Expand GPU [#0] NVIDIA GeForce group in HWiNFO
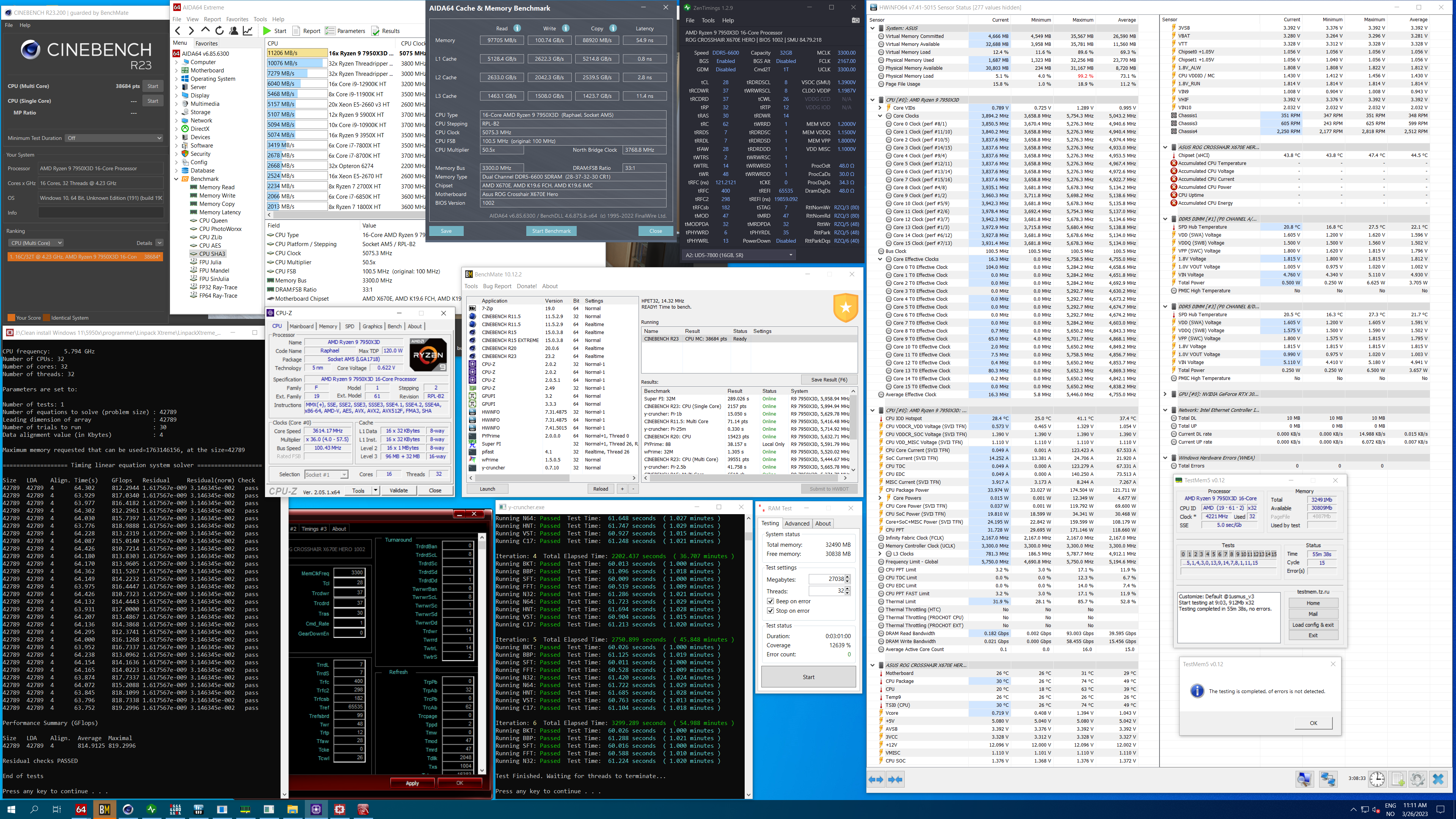Screen dimensions: 1456x819 click(1165, 394)
